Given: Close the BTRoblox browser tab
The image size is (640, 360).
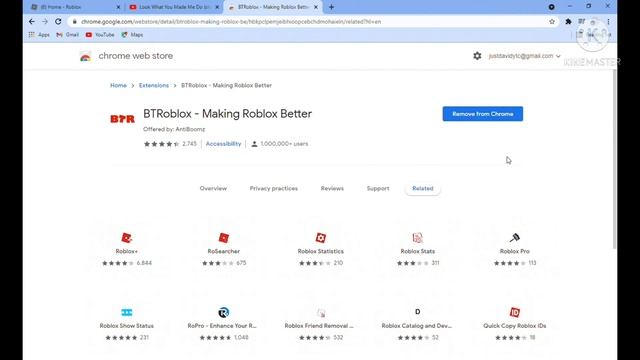Looking at the screenshot, I should point(316,7).
